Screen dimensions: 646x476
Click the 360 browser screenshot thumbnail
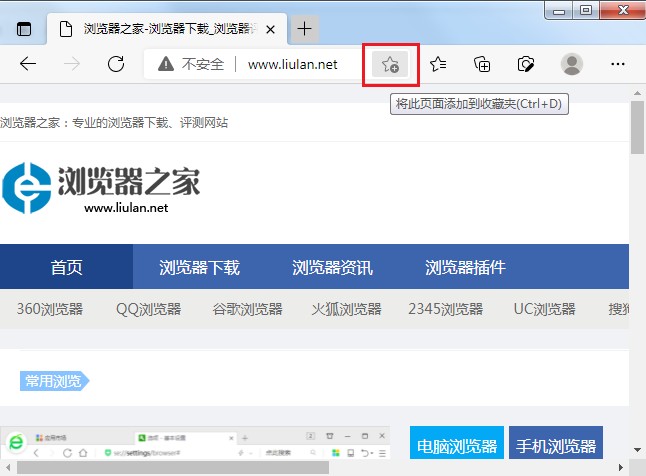coord(195,443)
